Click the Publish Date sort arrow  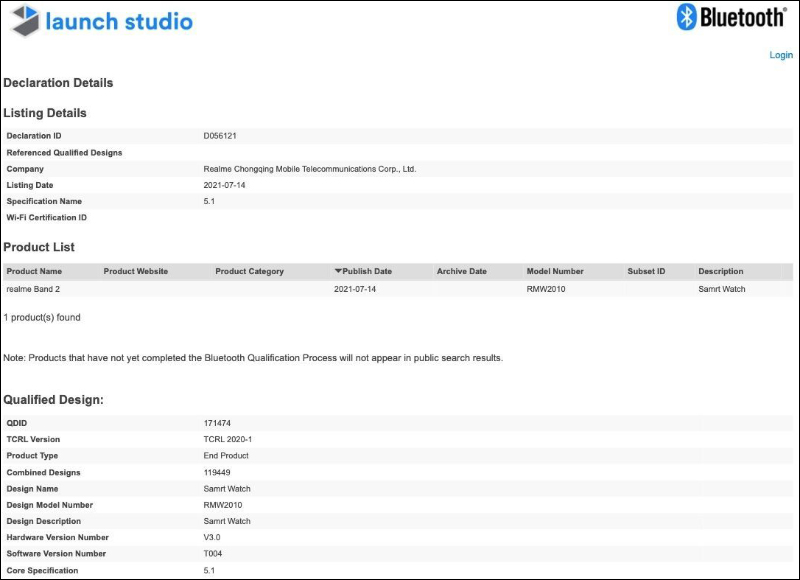[x=338, y=271]
